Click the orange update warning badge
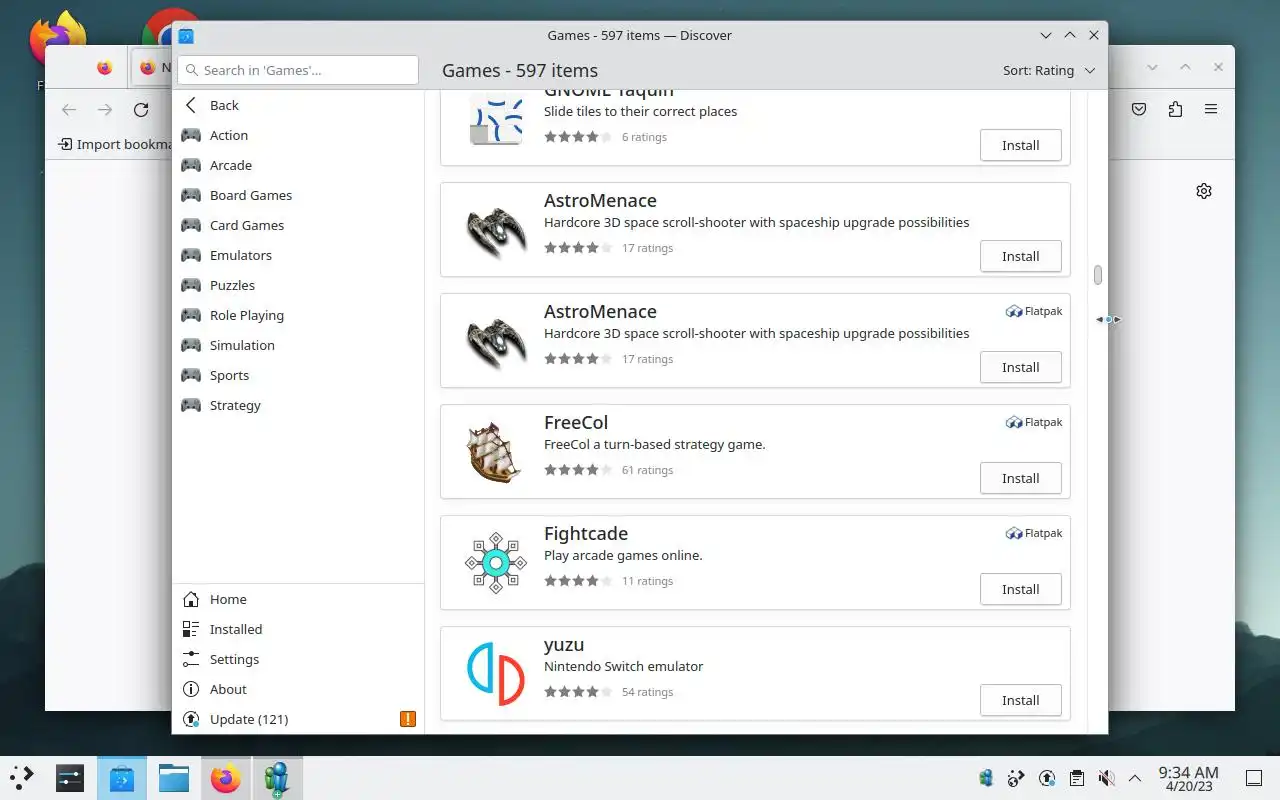Image resolution: width=1280 pixels, height=800 pixels. (x=407, y=719)
